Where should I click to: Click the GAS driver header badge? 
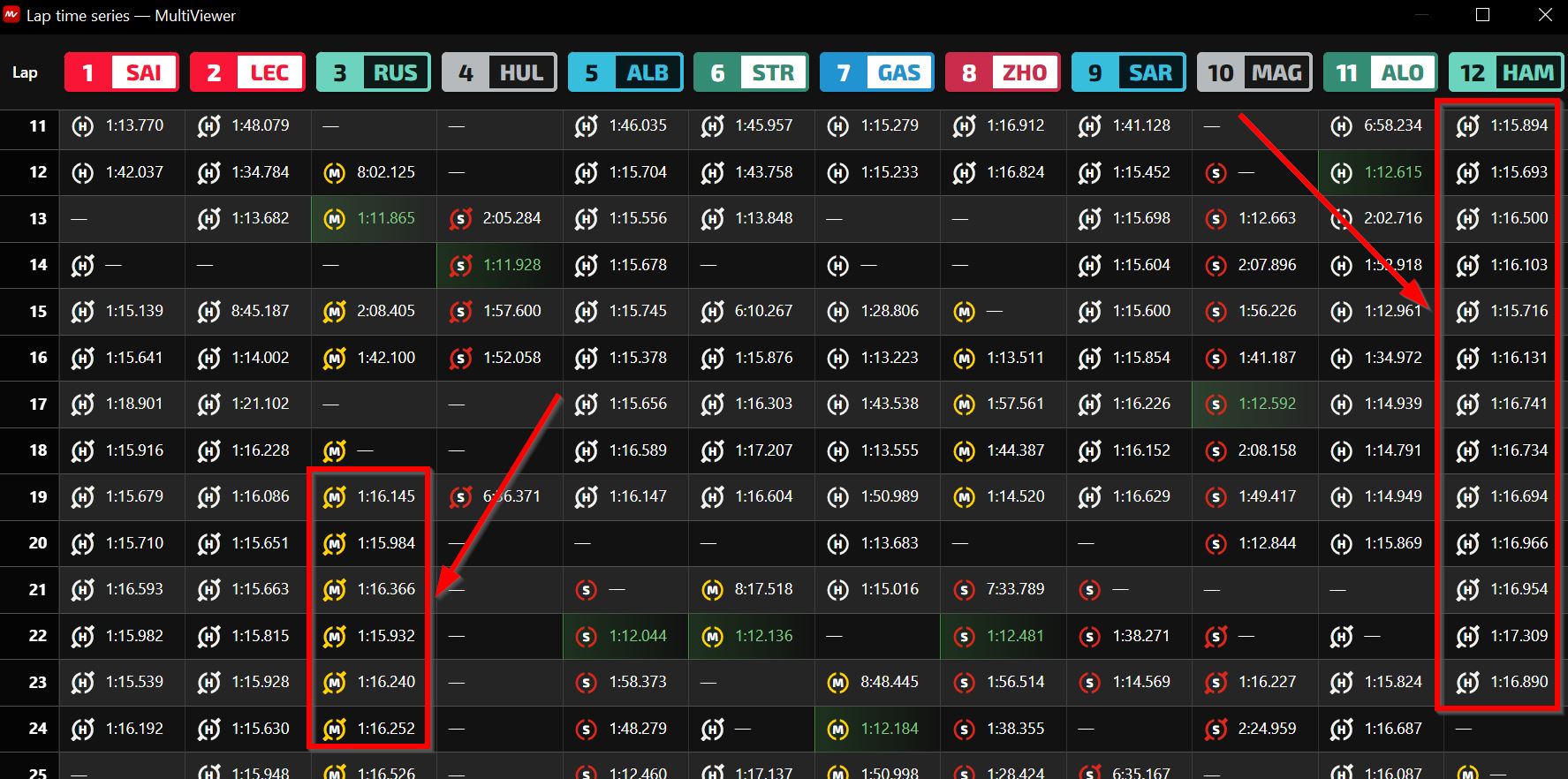click(877, 72)
